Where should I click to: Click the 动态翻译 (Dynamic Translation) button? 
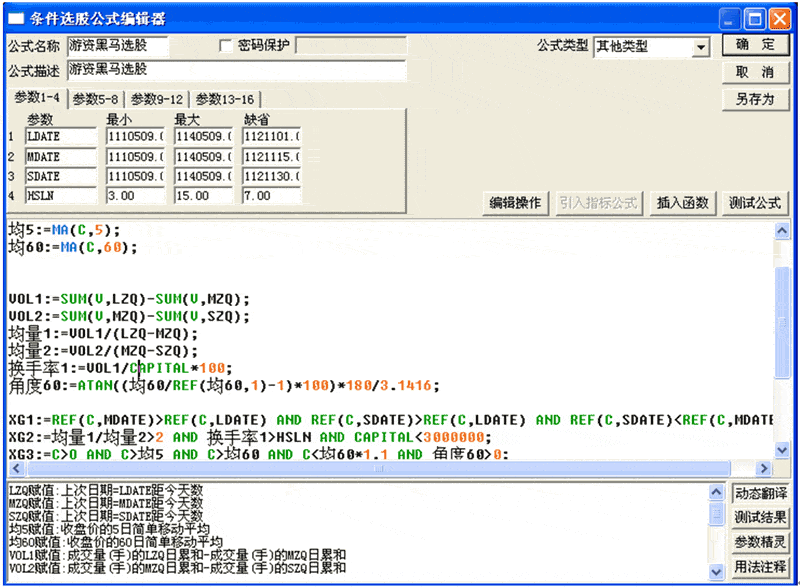tap(759, 494)
